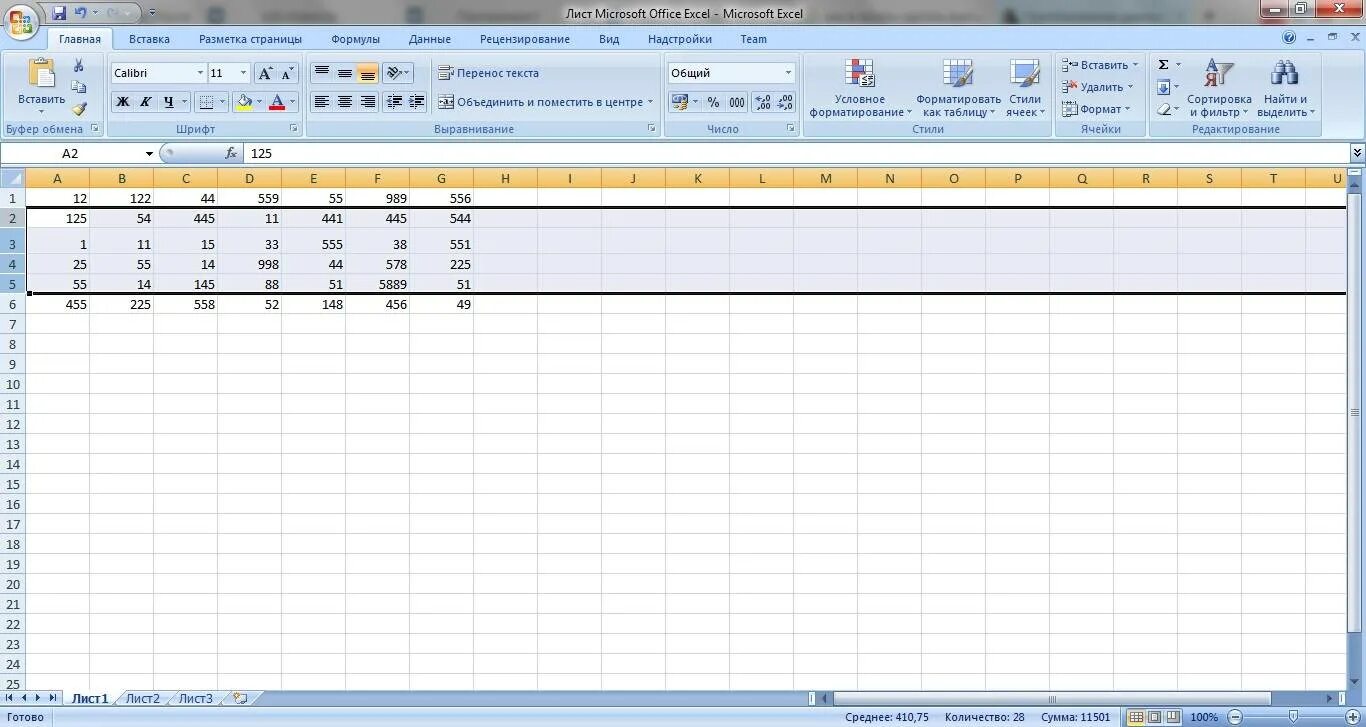Toggle left text alignment
1366x727 pixels.
pos(322,102)
